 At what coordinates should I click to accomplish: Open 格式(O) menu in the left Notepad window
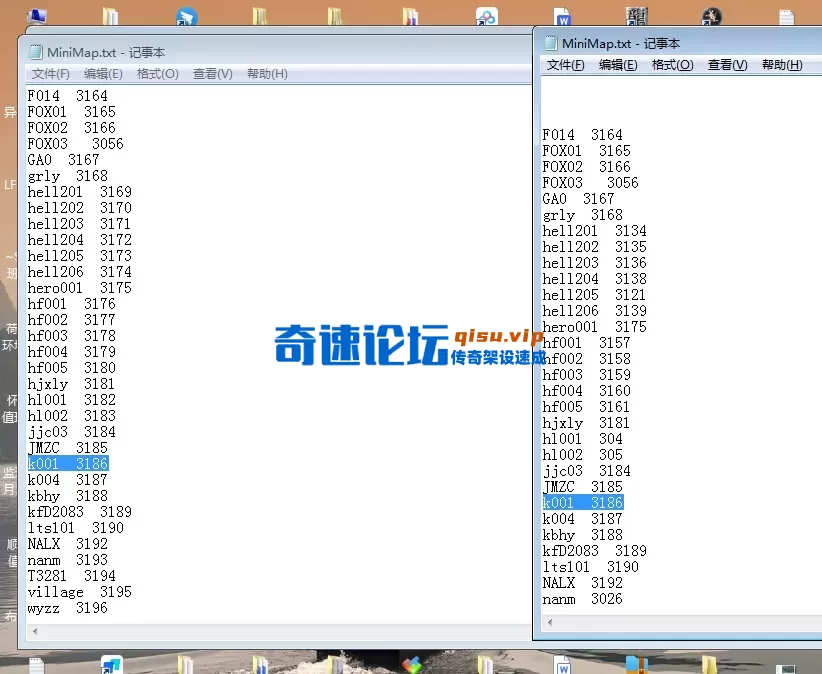pos(158,74)
